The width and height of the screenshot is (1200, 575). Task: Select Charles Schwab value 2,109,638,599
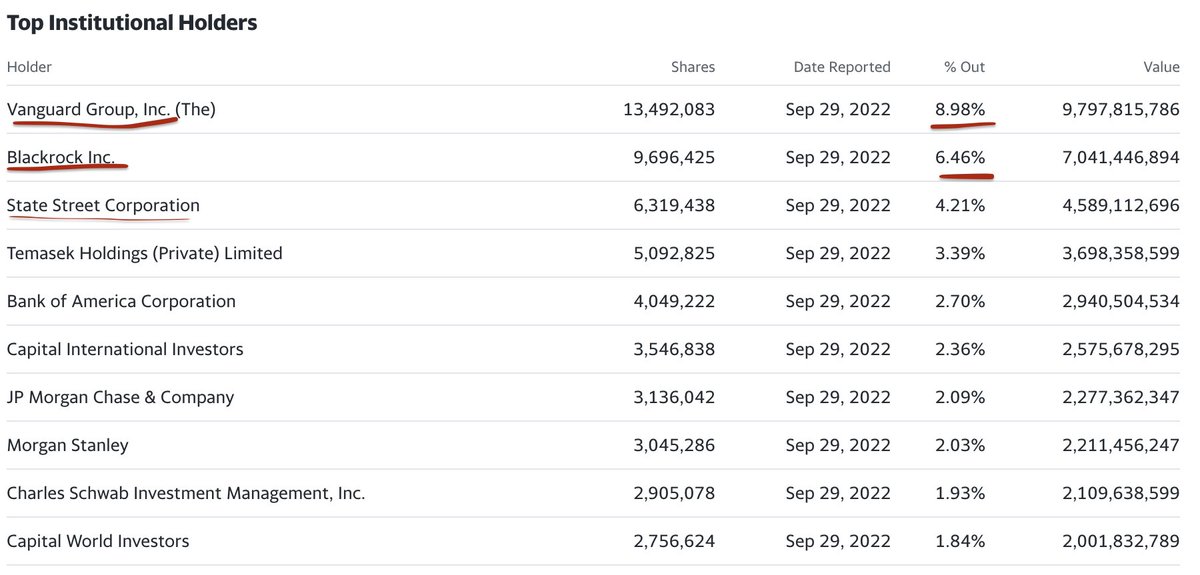click(1121, 493)
